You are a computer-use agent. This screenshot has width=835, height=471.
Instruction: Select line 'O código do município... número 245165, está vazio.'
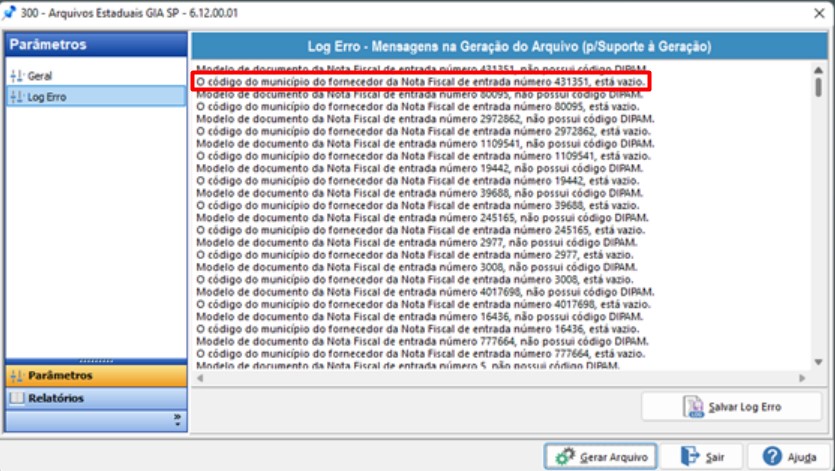tap(421, 230)
